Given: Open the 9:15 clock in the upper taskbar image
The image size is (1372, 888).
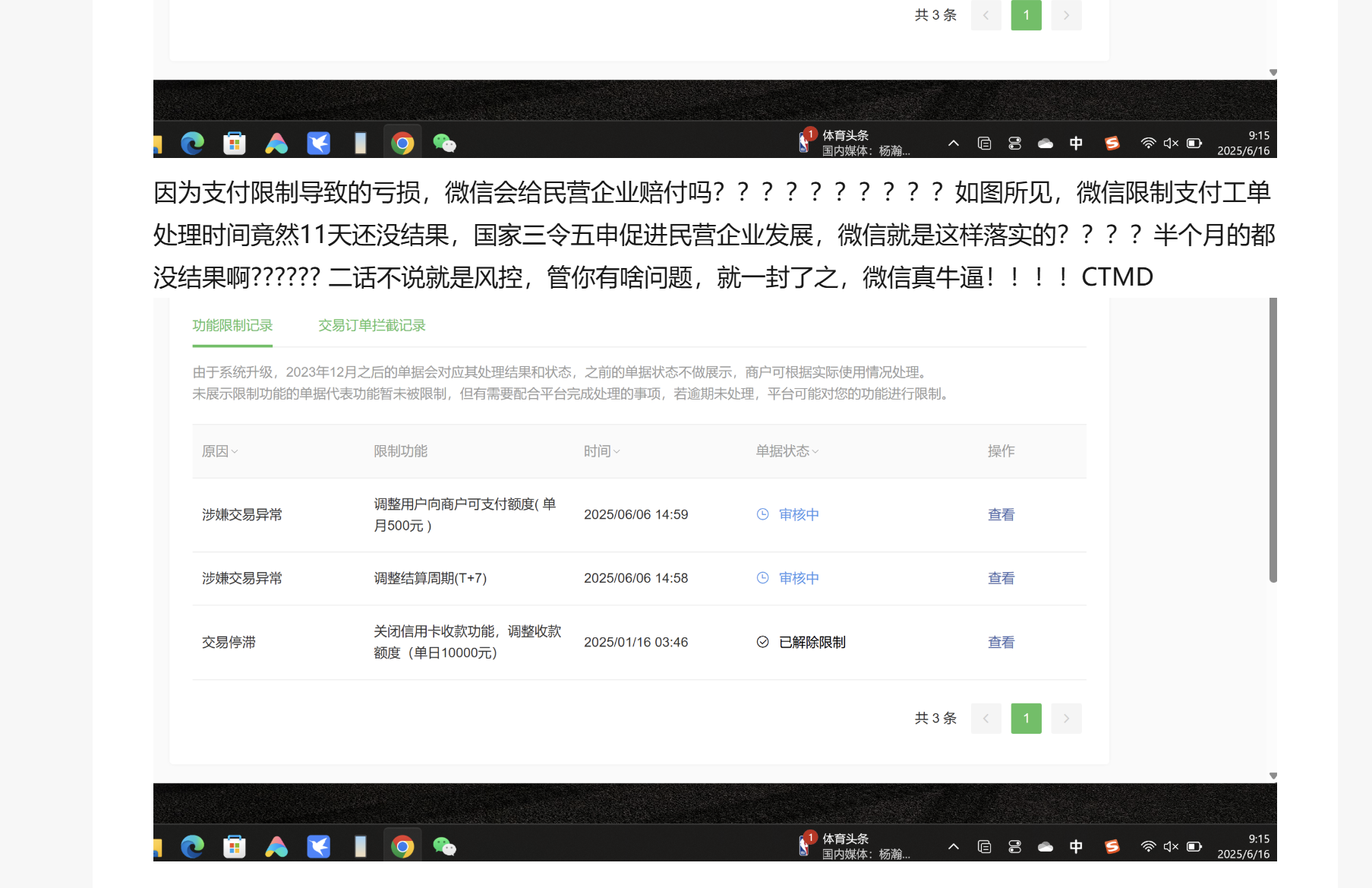Looking at the screenshot, I should pos(1244,143).
